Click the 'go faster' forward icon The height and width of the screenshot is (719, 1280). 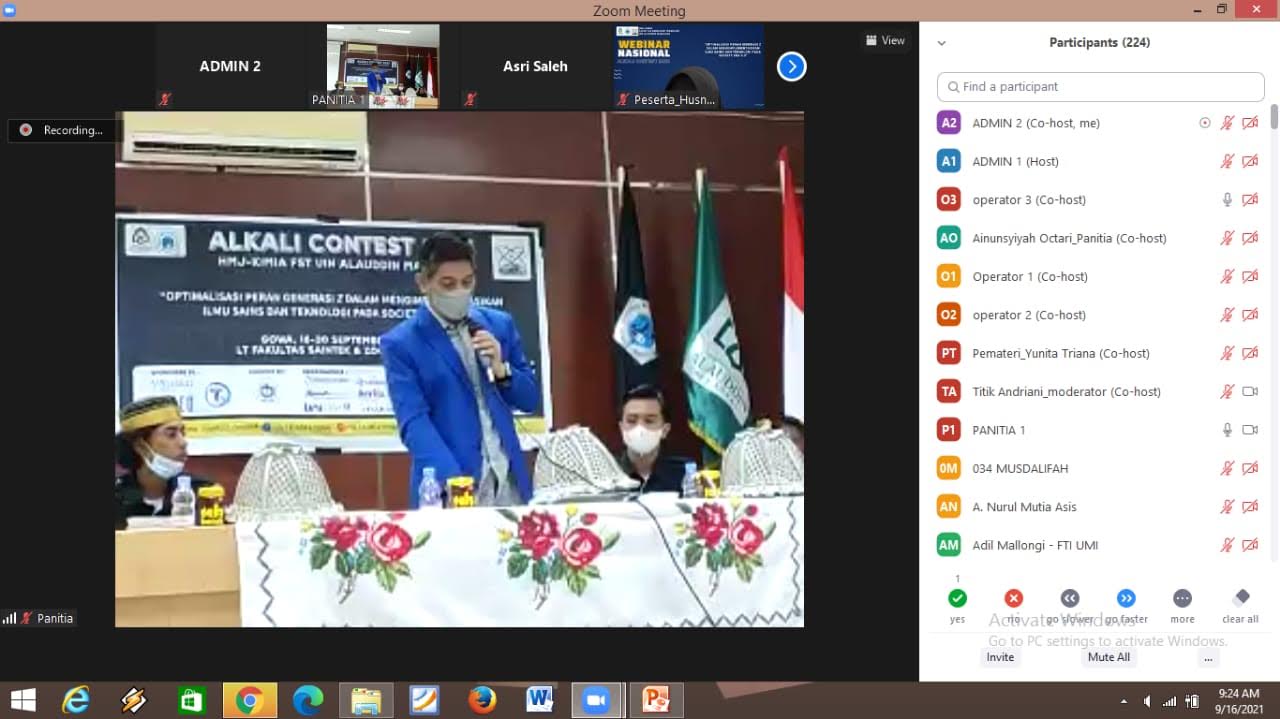pyautogui.click(x=1126, y=598)
